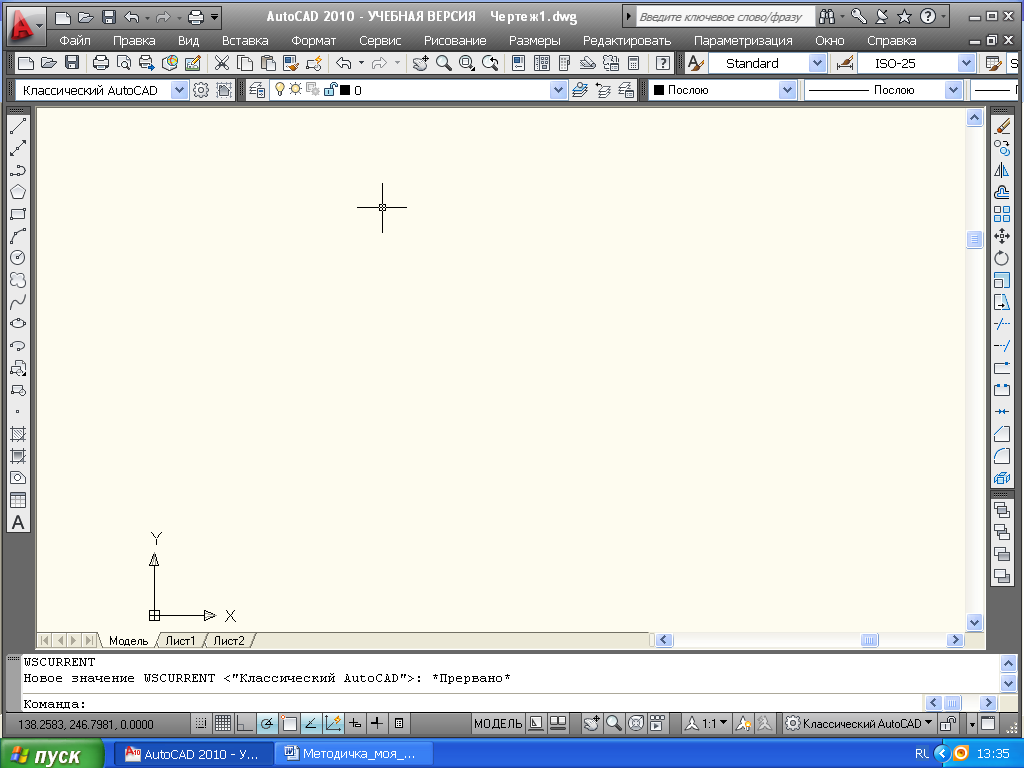Screen dimensions: 1024x768
Task: Select the Table tool in draw toolbar
Action: tap(18, 500)
